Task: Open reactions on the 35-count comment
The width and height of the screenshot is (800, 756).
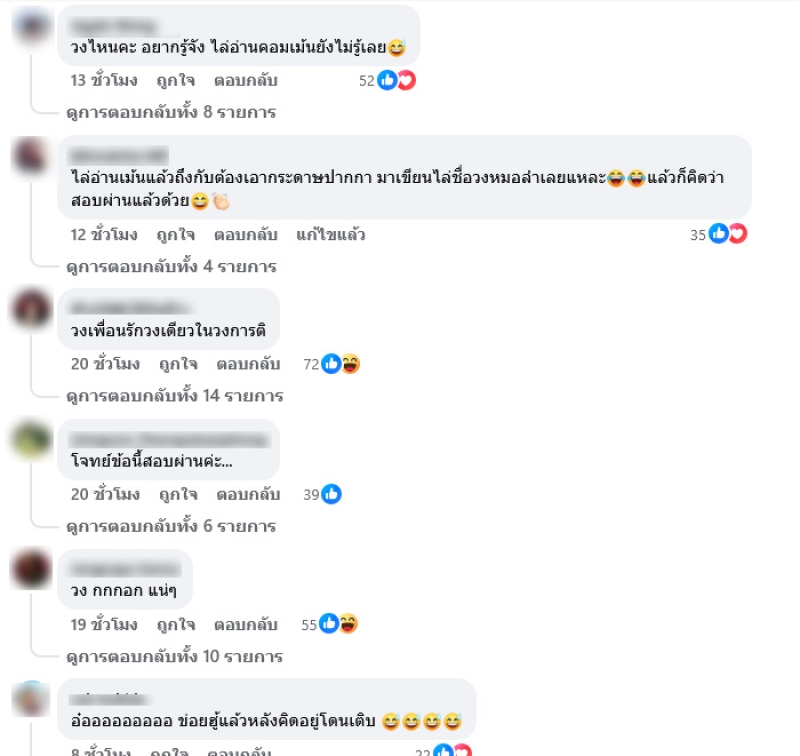Action: click(728, 234)
